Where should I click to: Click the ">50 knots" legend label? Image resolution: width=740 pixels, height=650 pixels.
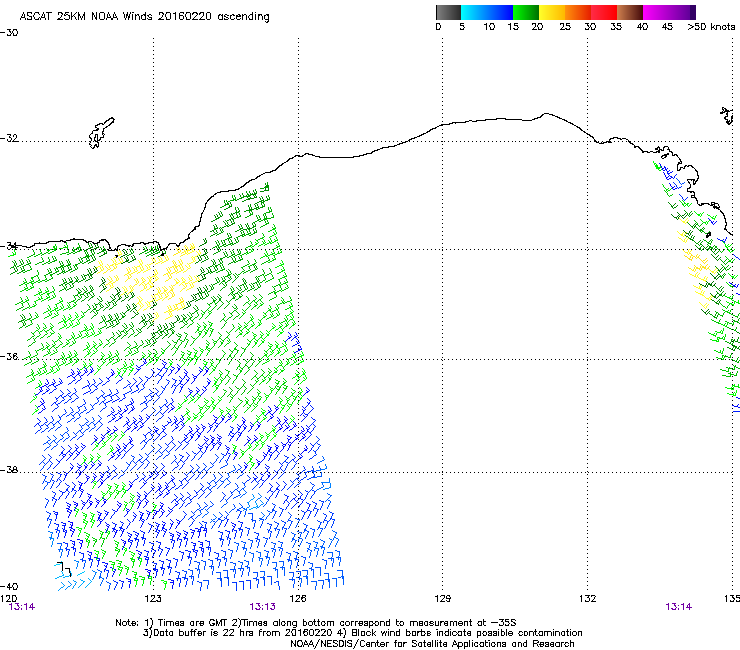click(711, 27)
